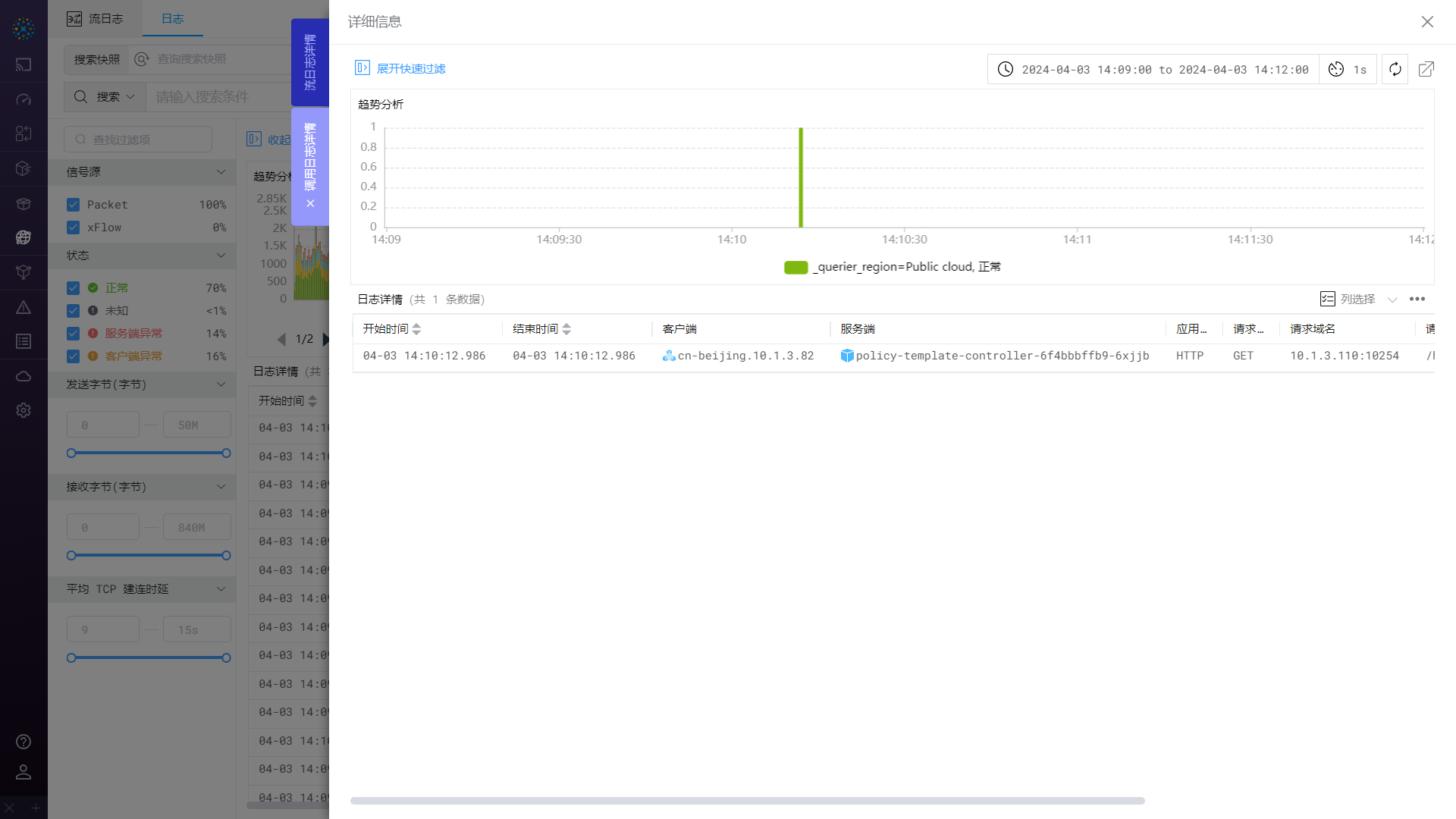Open settings gear in left sidebar

[x=24, y=410]
